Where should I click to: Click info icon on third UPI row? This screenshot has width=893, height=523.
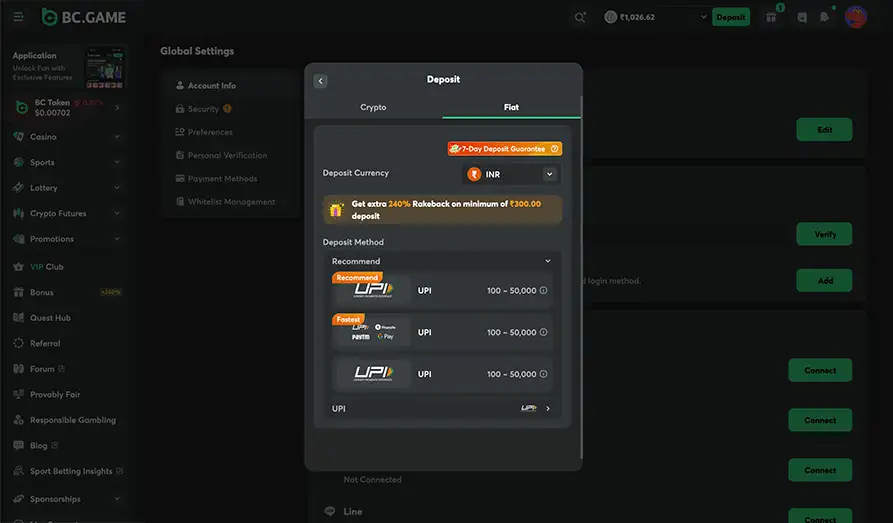[x=543, y=374]
